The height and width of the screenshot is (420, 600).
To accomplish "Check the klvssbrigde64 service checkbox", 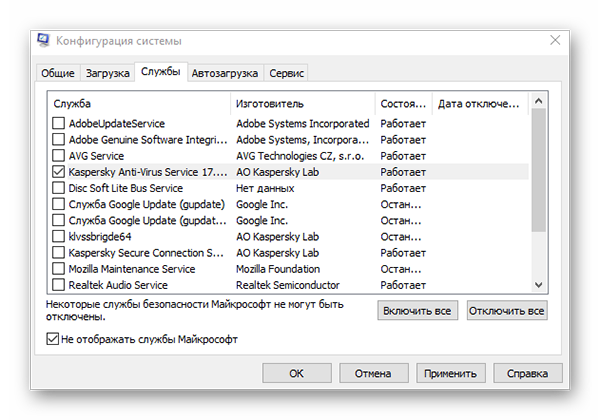I will (58, 236).
